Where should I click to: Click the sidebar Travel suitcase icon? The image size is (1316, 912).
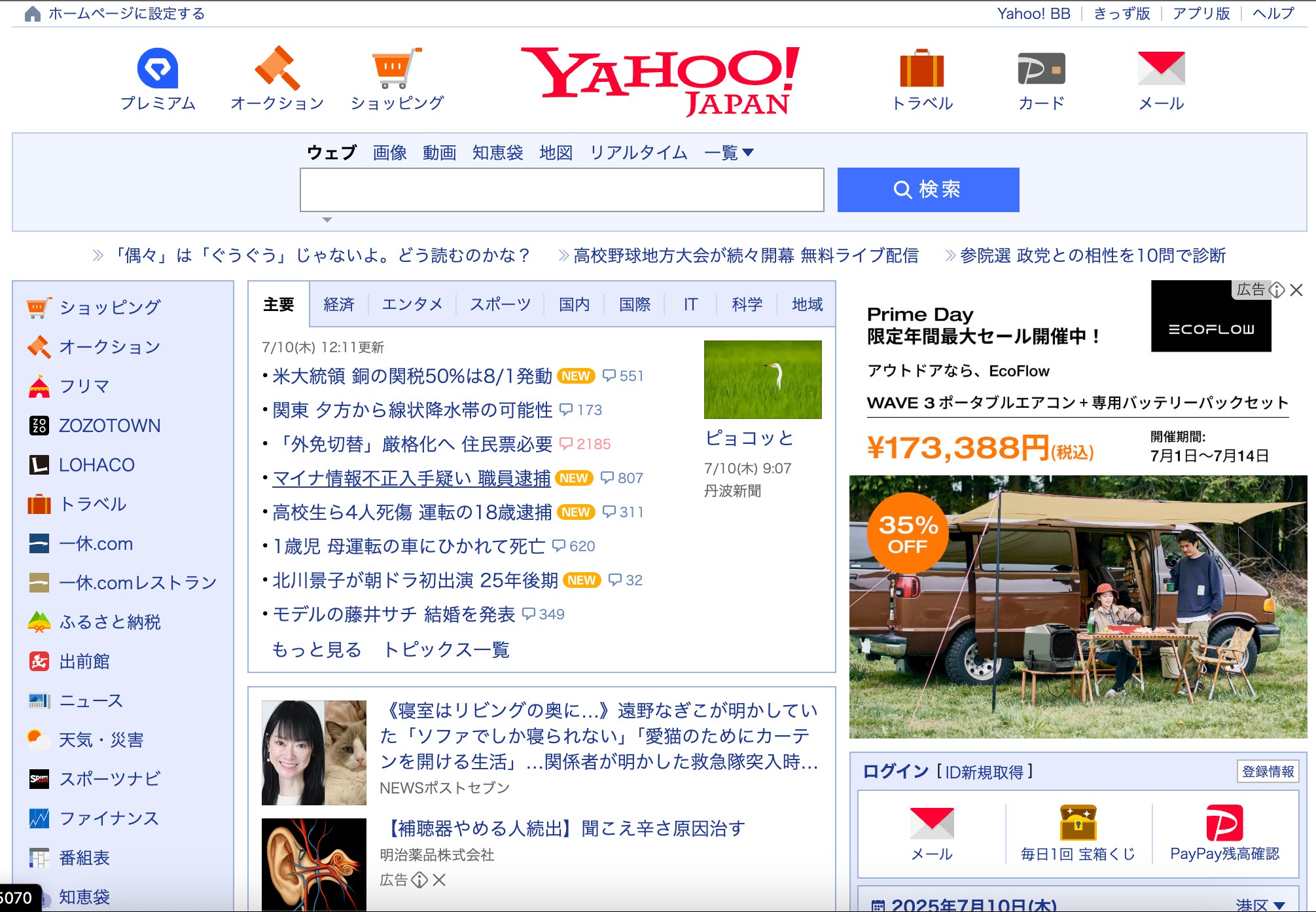[39, 504]
